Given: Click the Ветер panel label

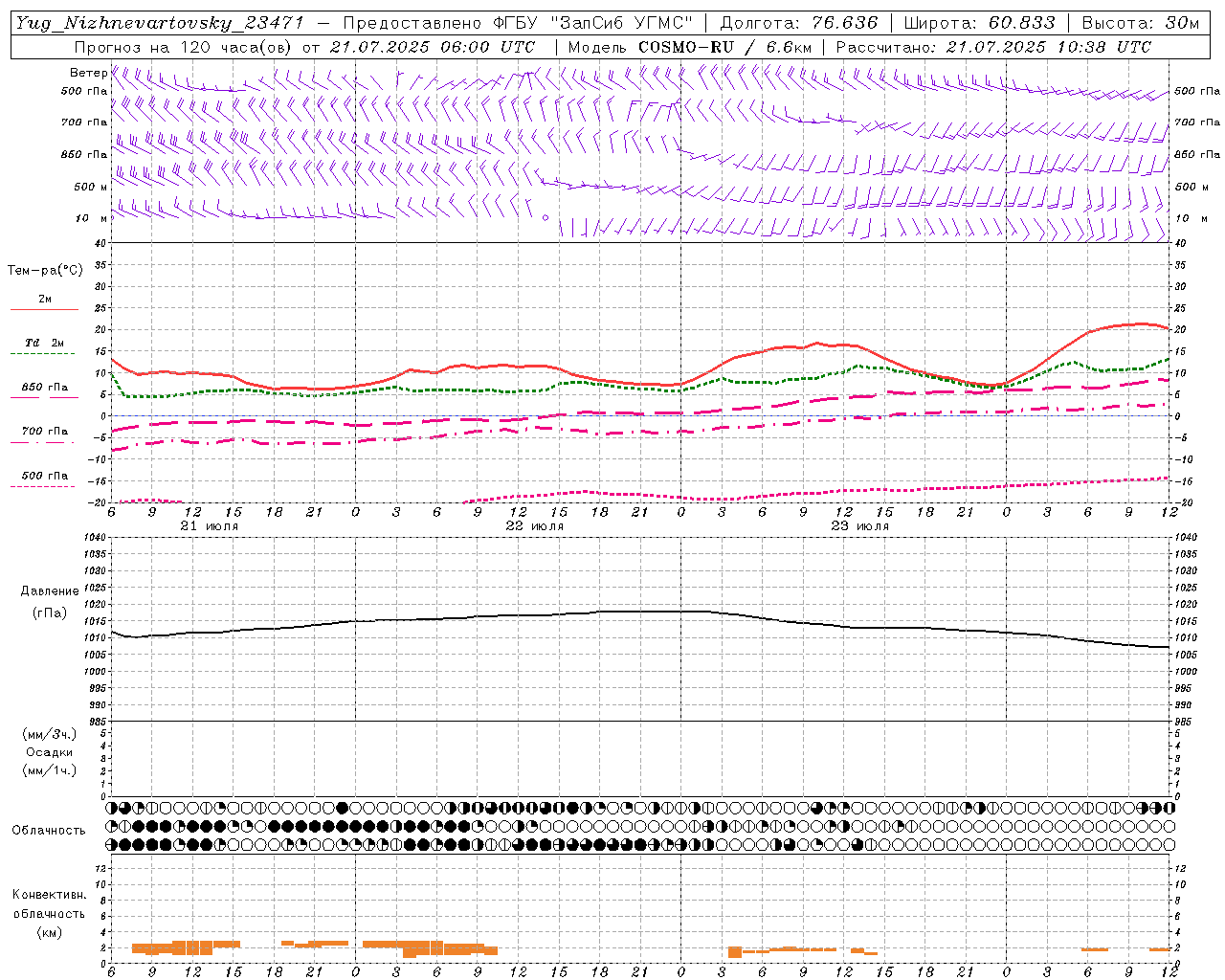Looking at the screenshot, I should click(88, 73).
